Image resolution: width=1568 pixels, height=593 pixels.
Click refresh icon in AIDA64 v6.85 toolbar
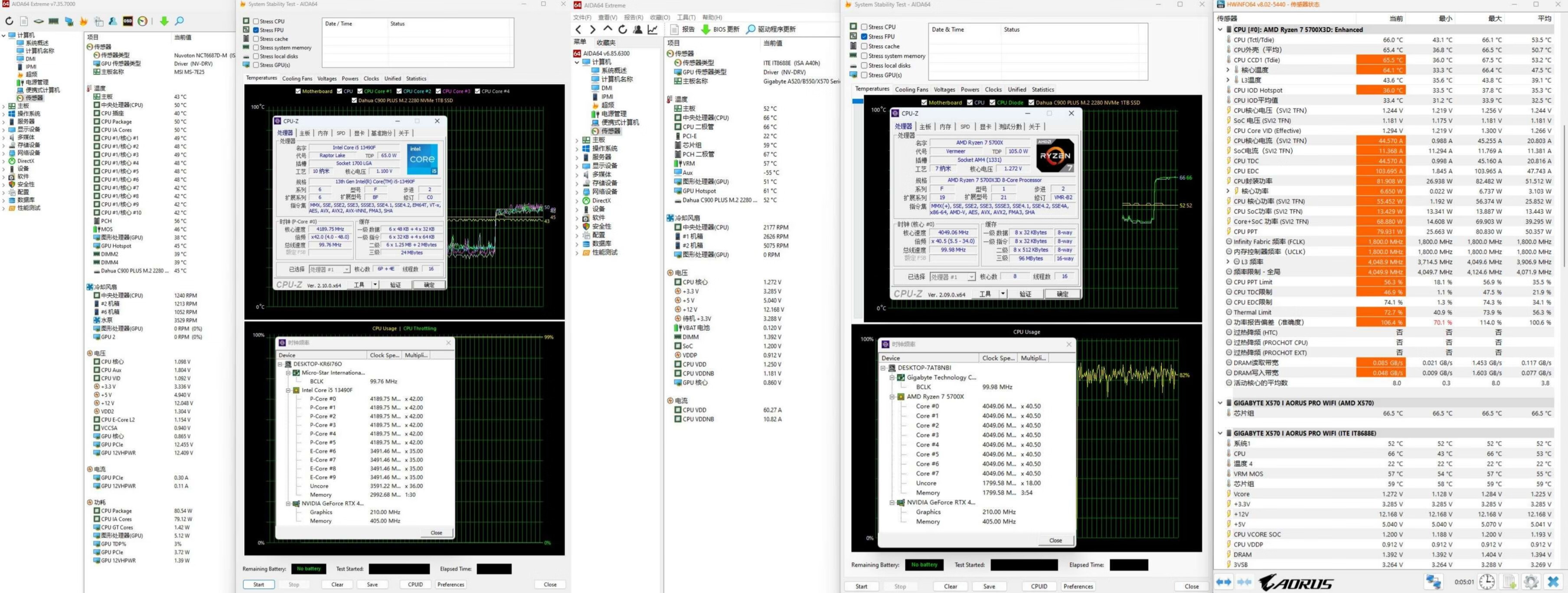click(622, 29)
